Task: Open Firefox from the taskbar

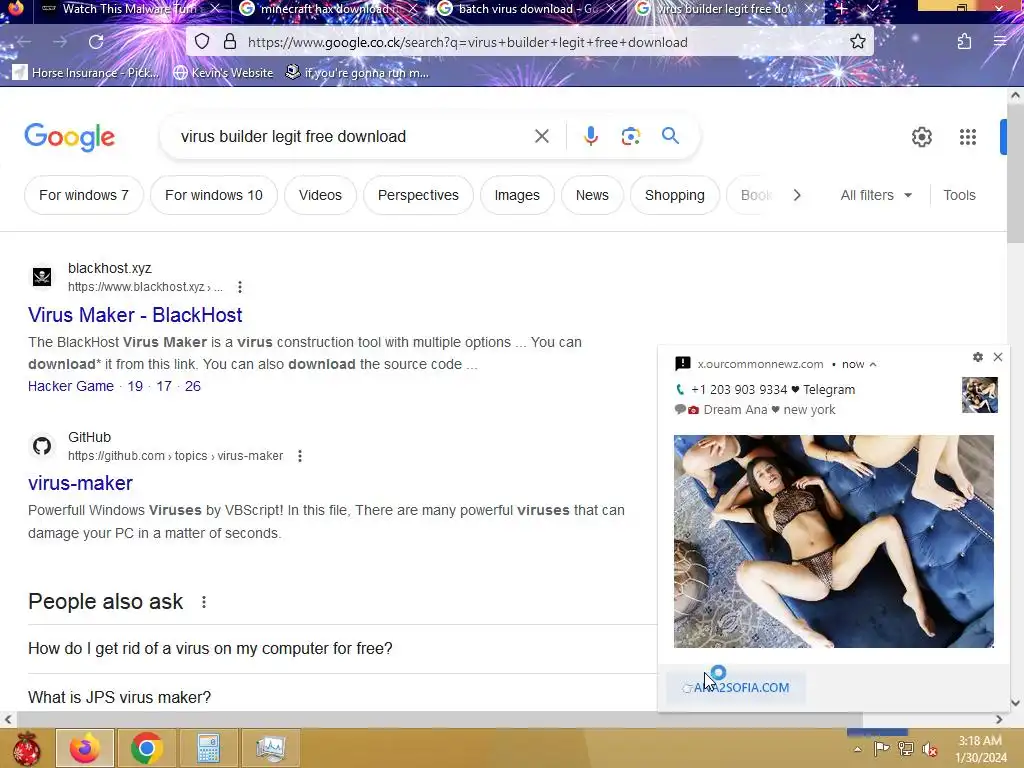Action: coord(85,748)
